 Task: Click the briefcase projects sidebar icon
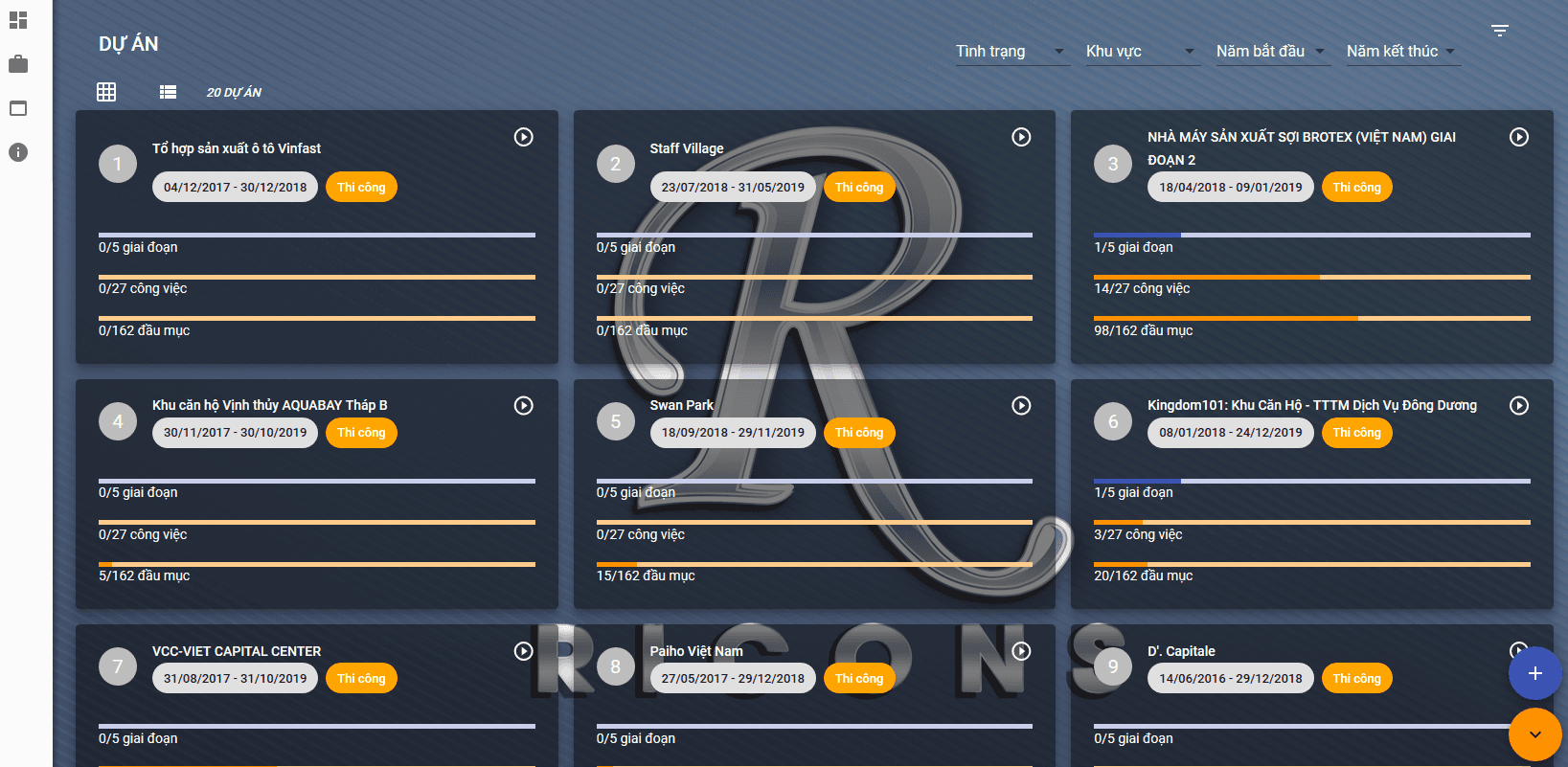18,64
